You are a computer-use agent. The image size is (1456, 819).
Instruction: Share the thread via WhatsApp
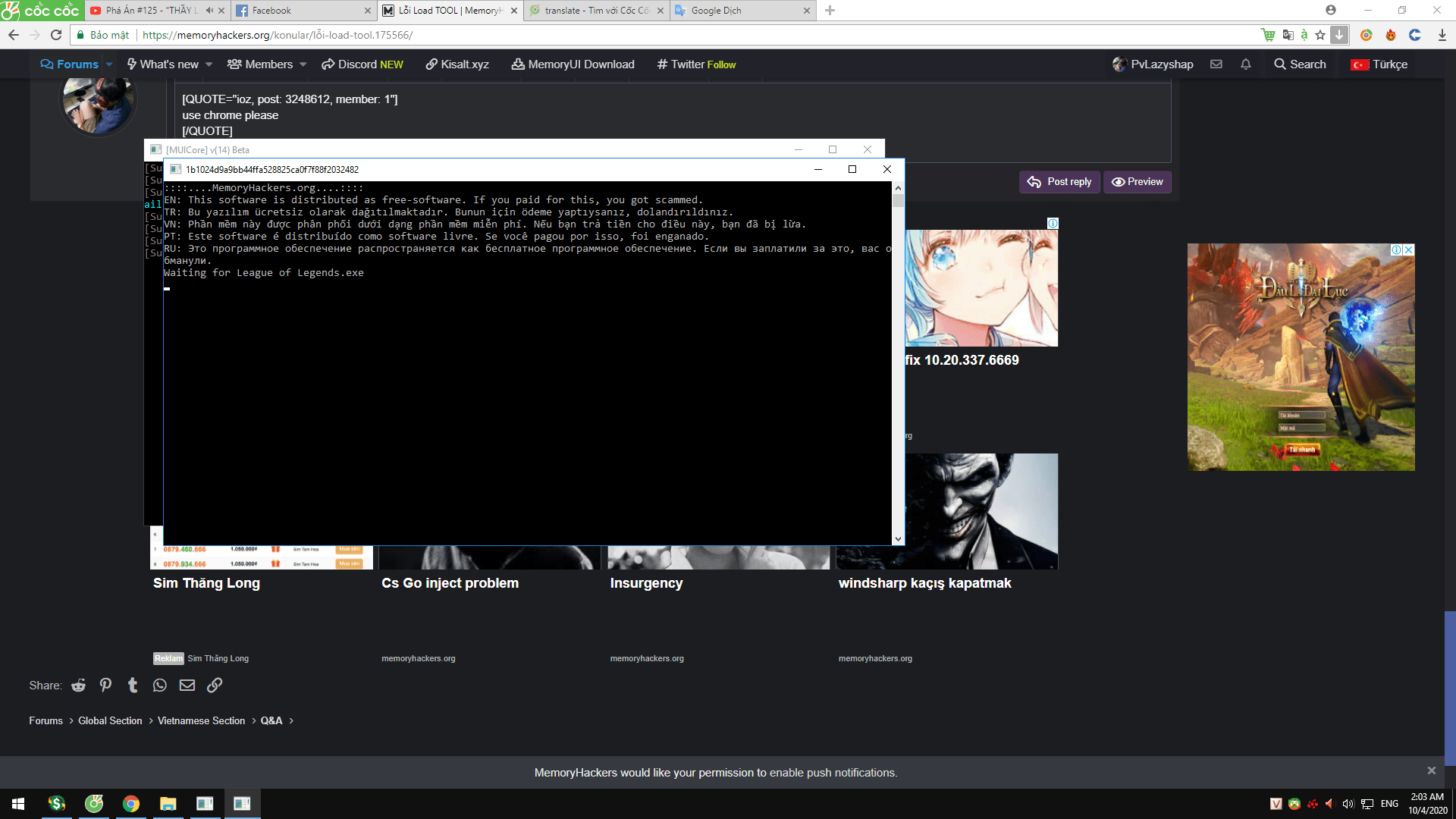coord(159,686)
